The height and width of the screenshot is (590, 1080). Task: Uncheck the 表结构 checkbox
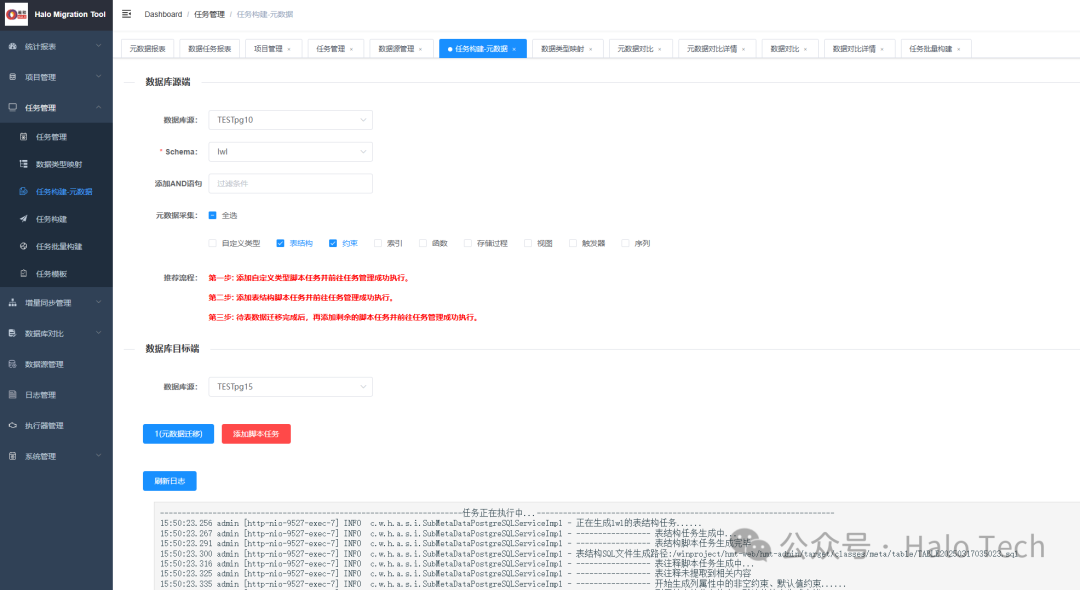pyautogui.click(x=280, y=243)
